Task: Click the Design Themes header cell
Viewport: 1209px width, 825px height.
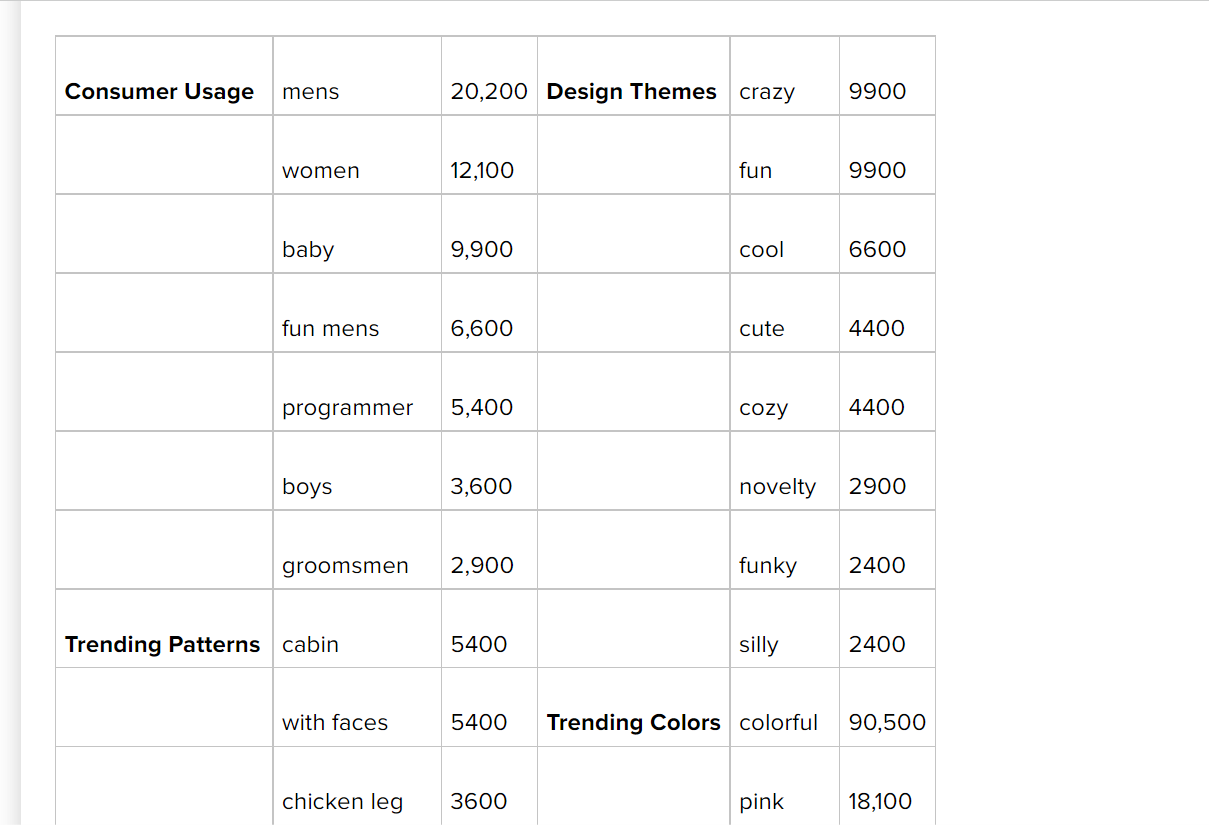Action: click(633, 76)
